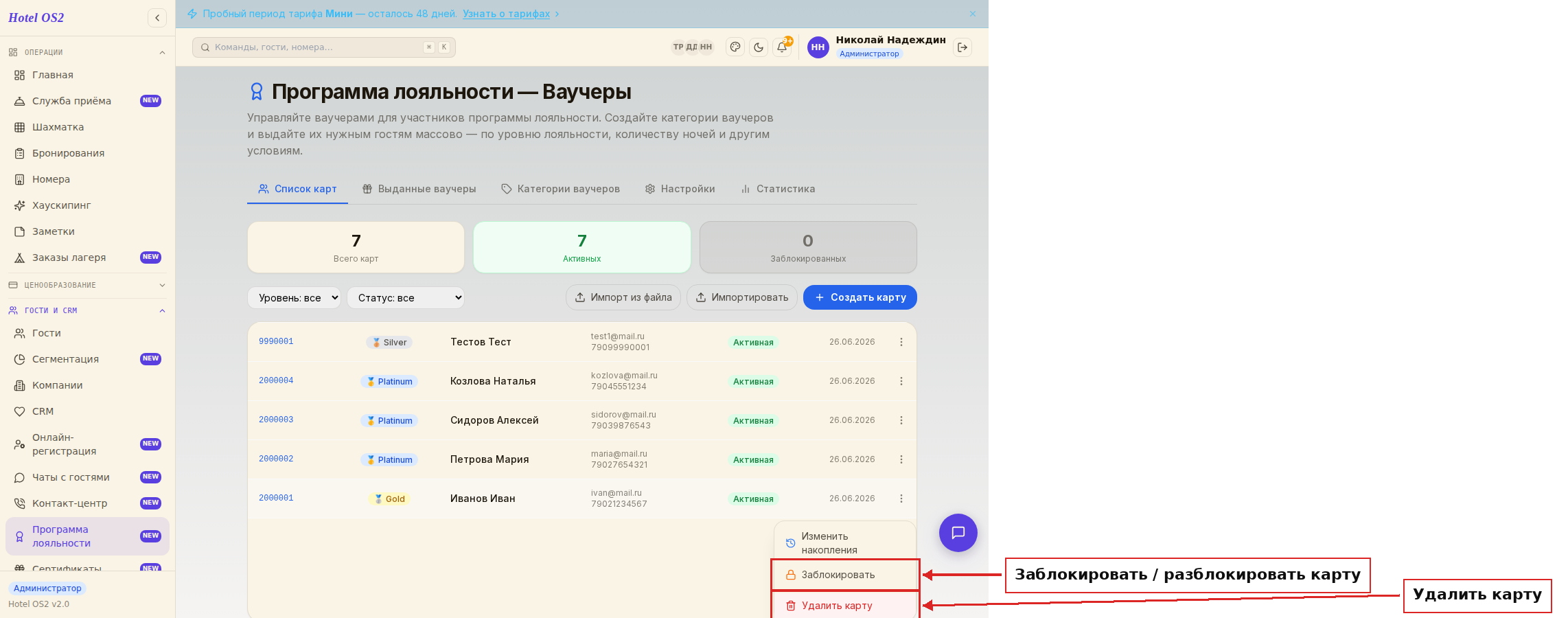Open Компании in sidebar
This screenshot has height=618, width=1568.
(x=87, y=385)
